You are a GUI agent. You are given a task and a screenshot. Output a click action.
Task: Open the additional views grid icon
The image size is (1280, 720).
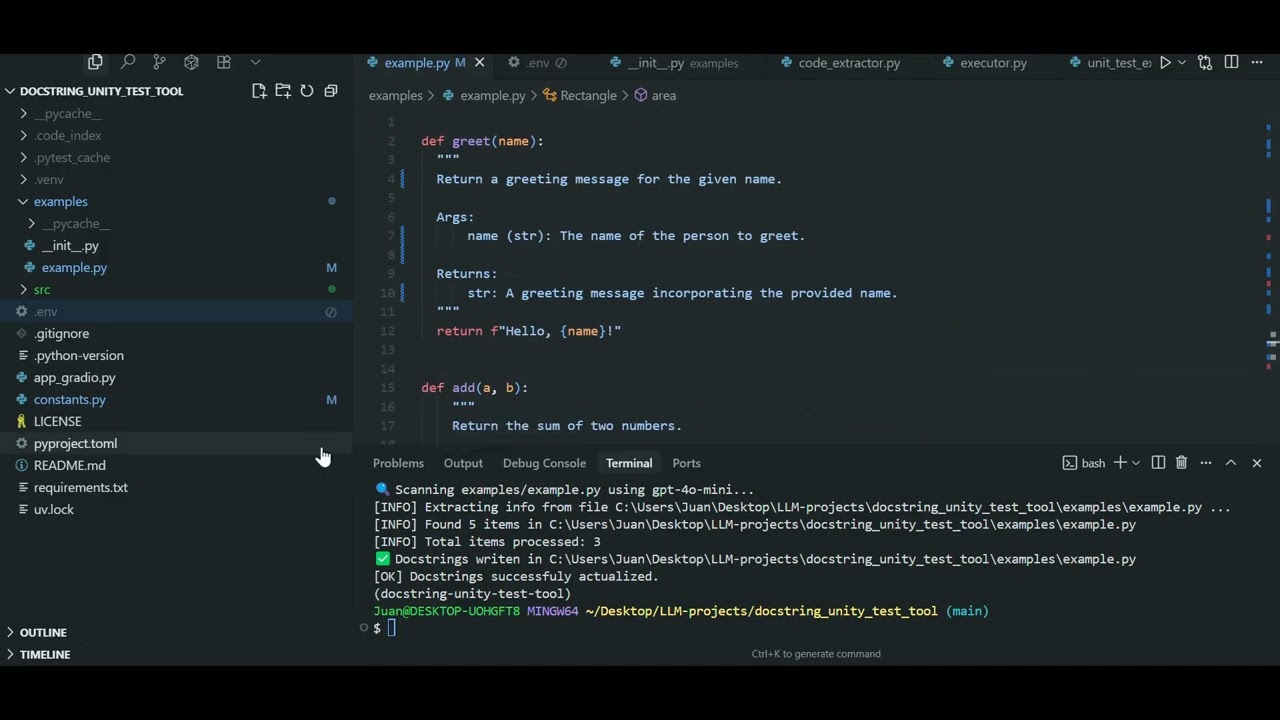click(223, 62)
